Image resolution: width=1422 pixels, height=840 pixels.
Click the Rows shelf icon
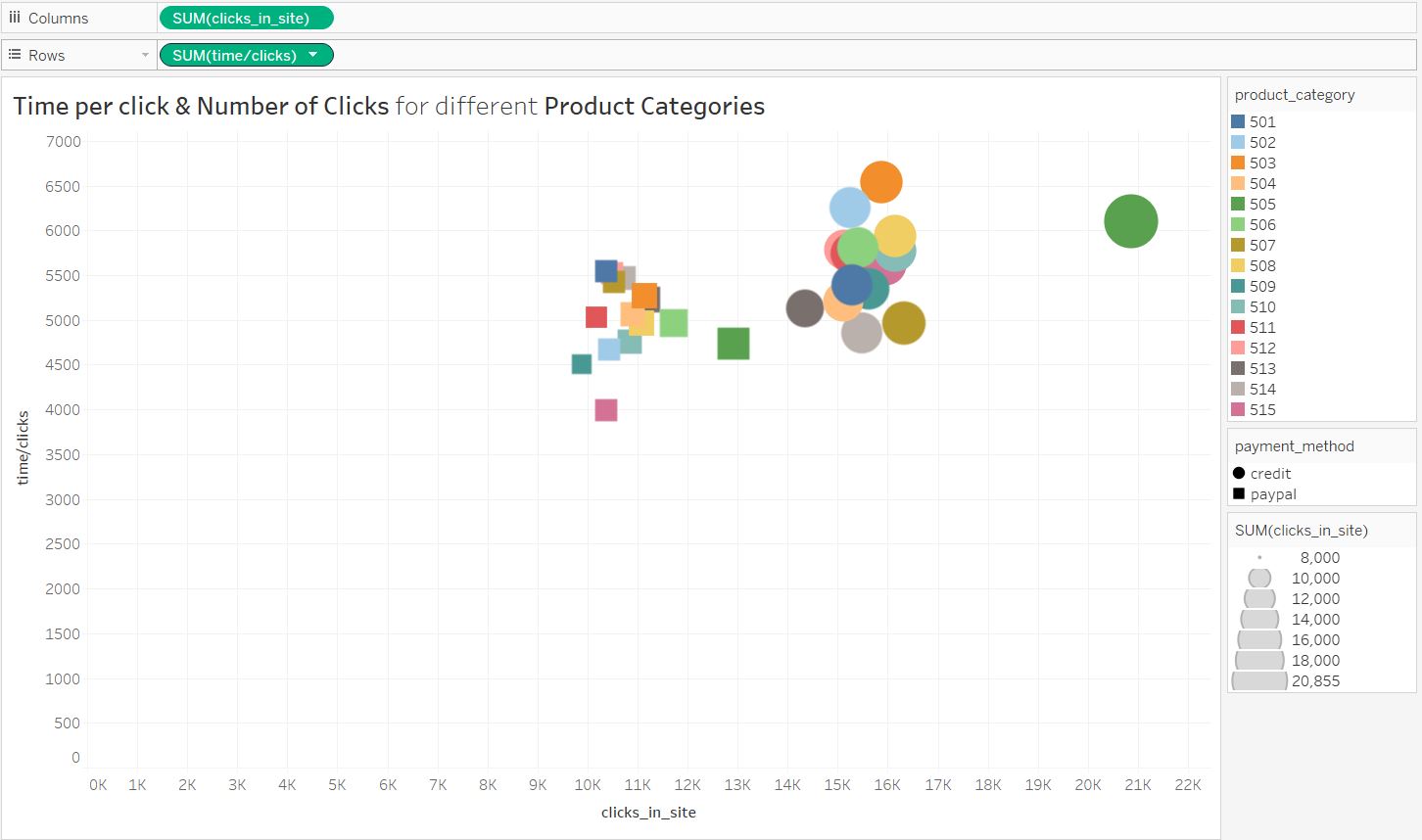click(x=15, y=55)
